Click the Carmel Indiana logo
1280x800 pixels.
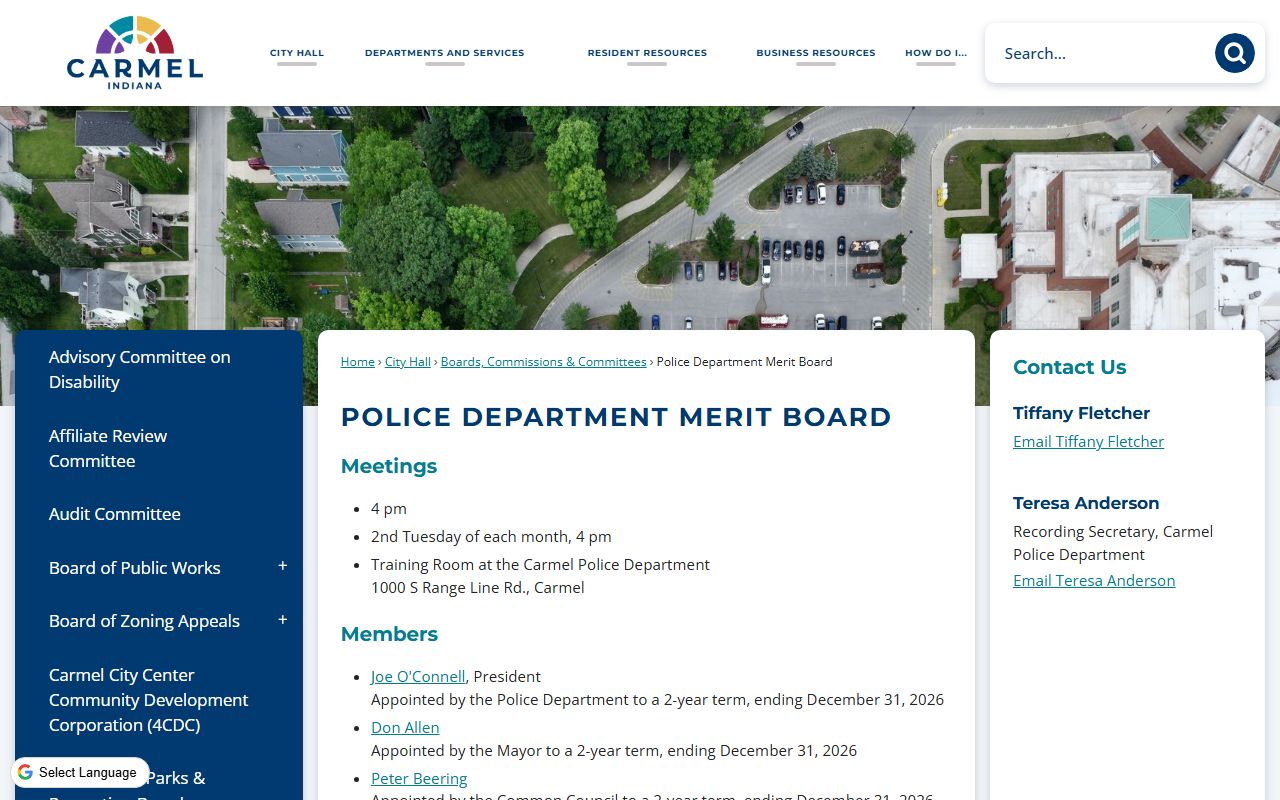tap(135, 52)
